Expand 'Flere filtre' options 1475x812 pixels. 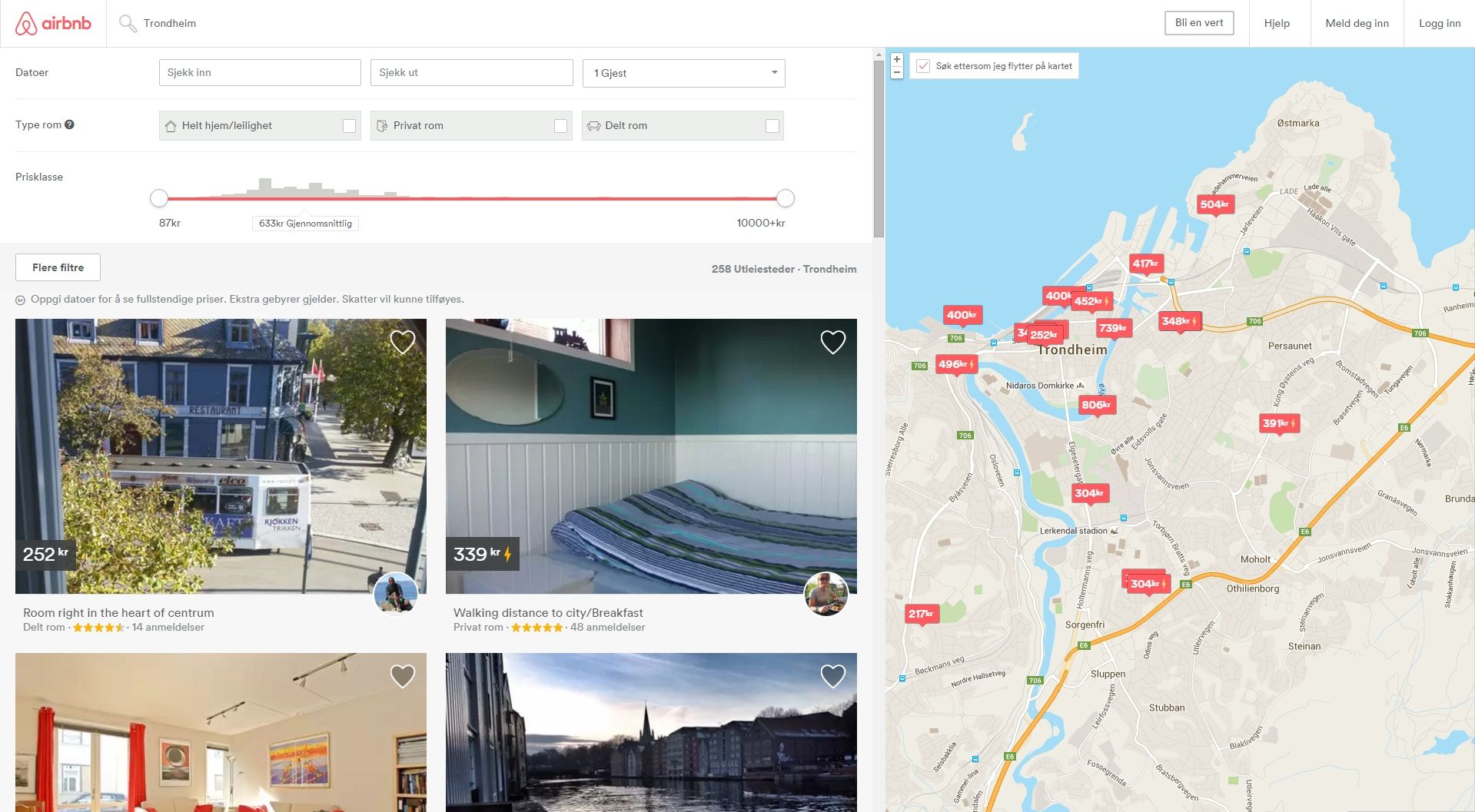(58, 267)
